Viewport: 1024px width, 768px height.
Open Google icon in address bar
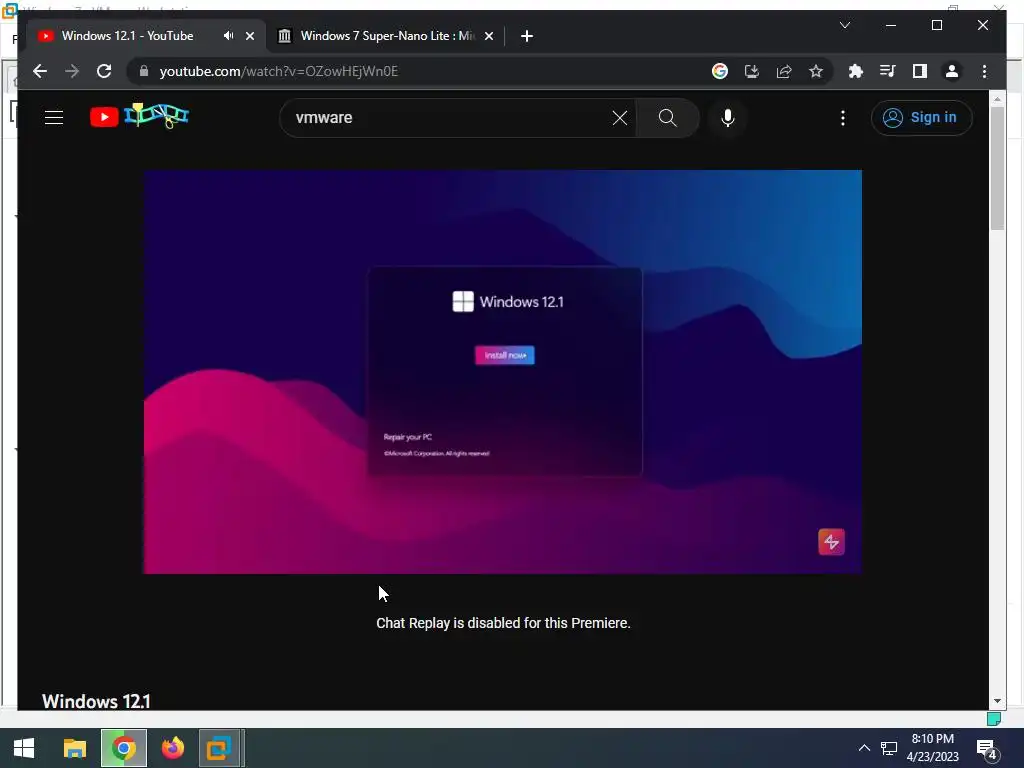coord(720,71)
